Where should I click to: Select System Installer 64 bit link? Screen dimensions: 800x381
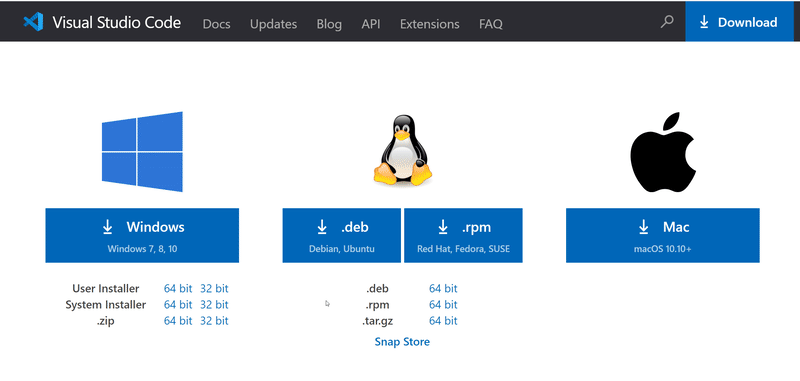[x=178, y=305]
